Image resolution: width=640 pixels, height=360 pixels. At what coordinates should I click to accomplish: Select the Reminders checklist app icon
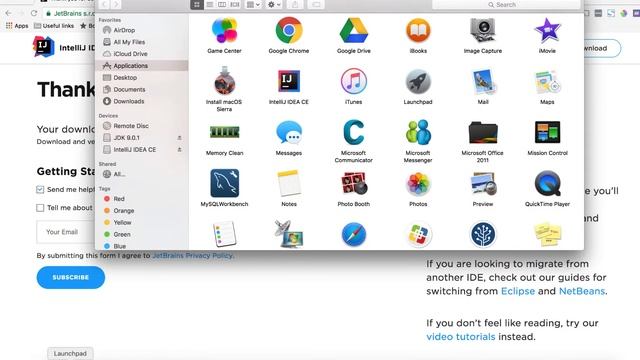coord(224,234)
